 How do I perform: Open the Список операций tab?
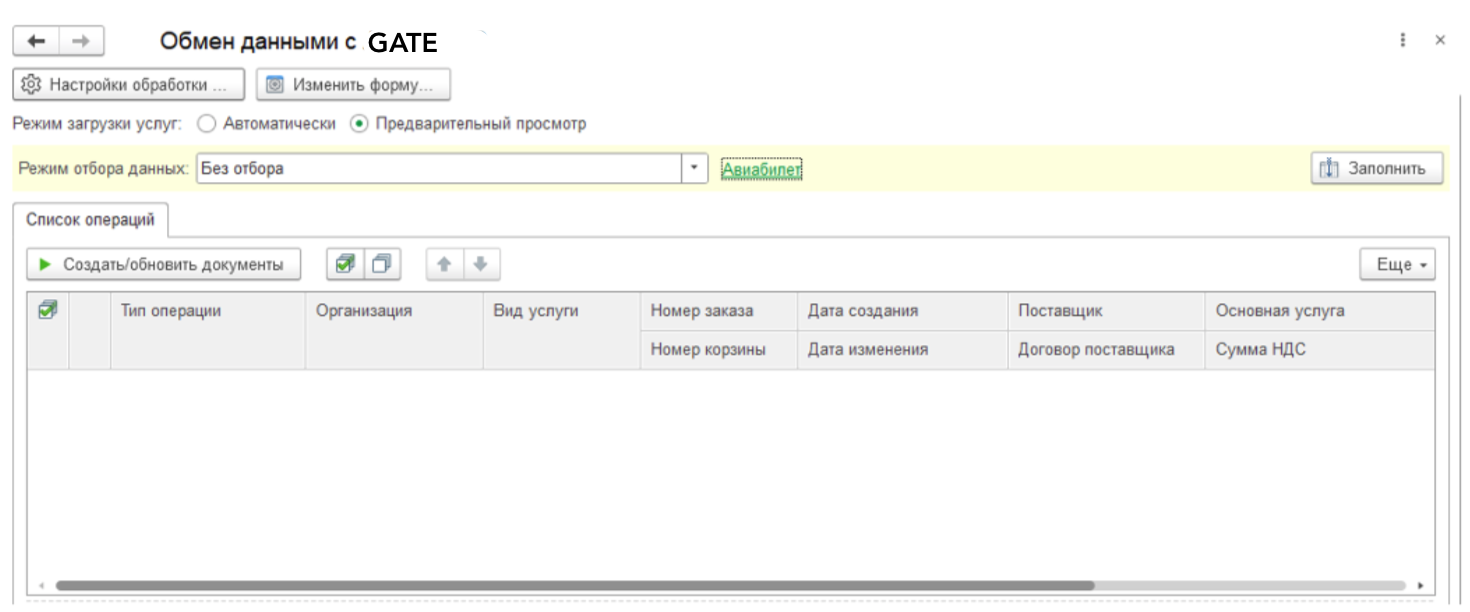[x=90, y=220]
